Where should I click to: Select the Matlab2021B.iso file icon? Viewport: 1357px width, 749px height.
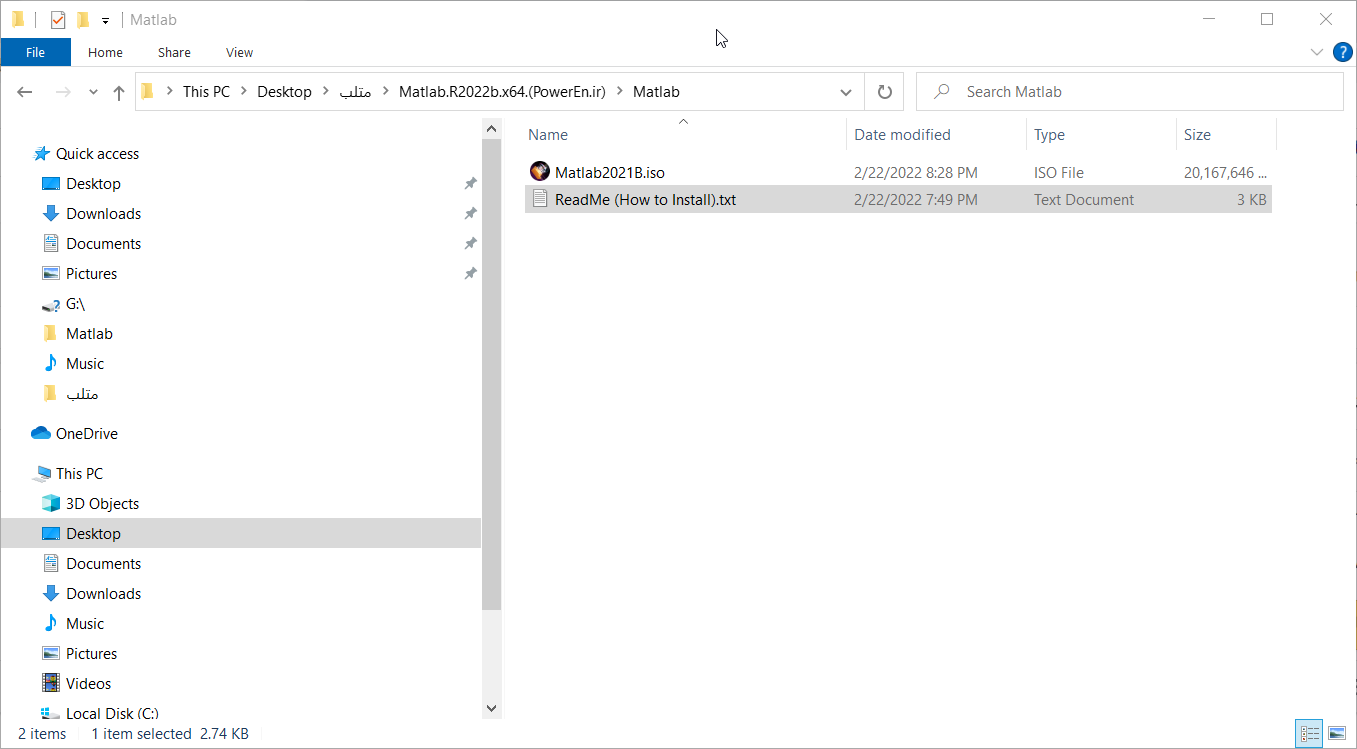point(540,172)
